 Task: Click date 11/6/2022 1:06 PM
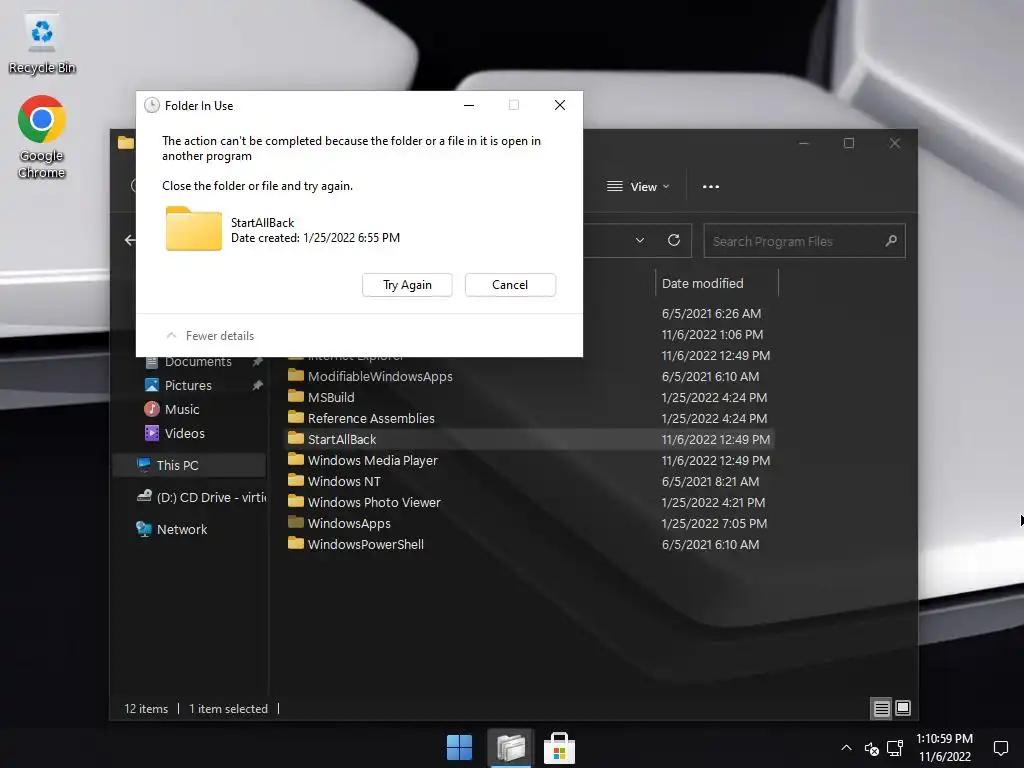click(712, 334)
